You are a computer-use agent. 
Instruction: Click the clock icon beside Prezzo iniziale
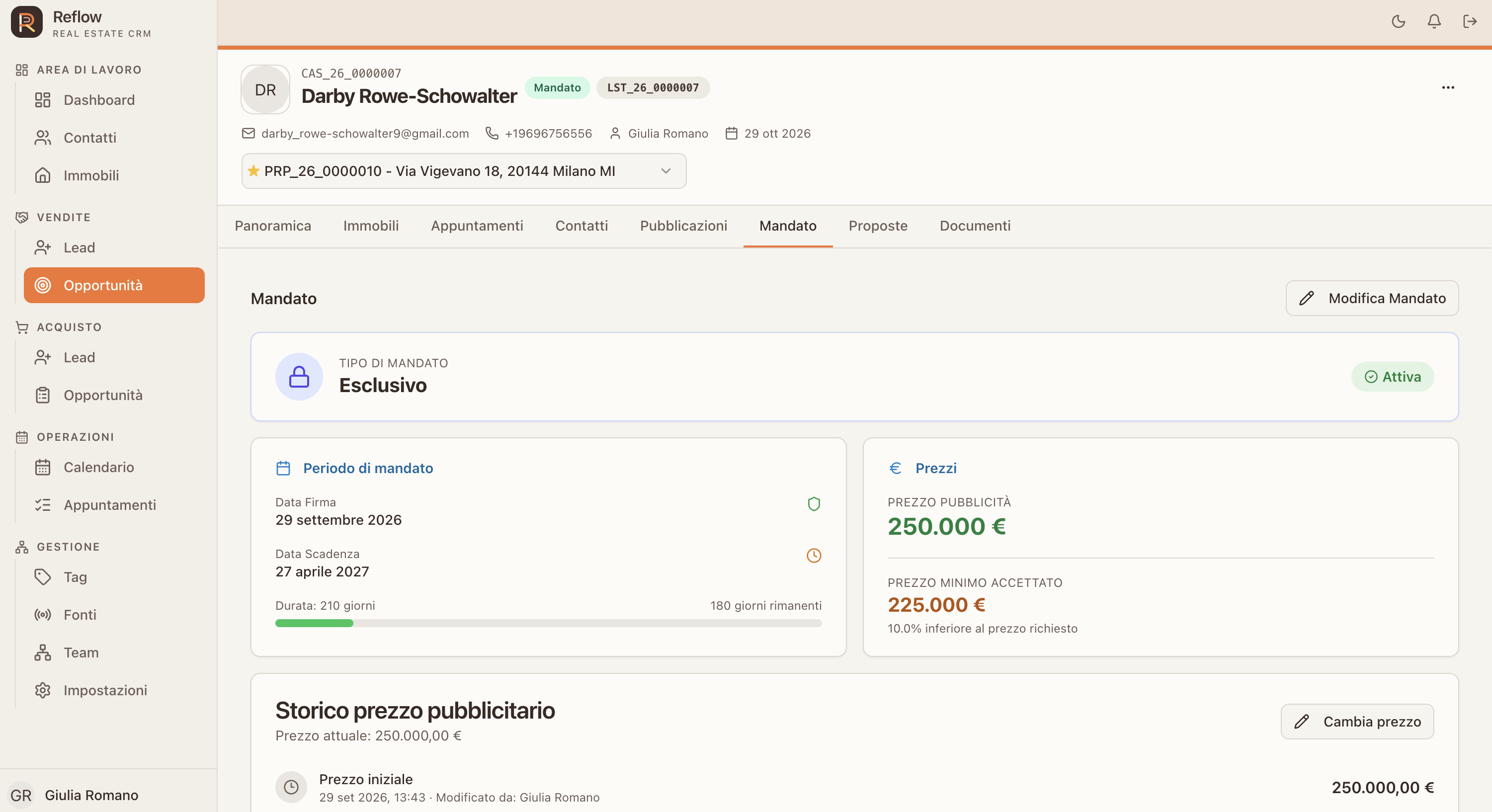[291, 787]
